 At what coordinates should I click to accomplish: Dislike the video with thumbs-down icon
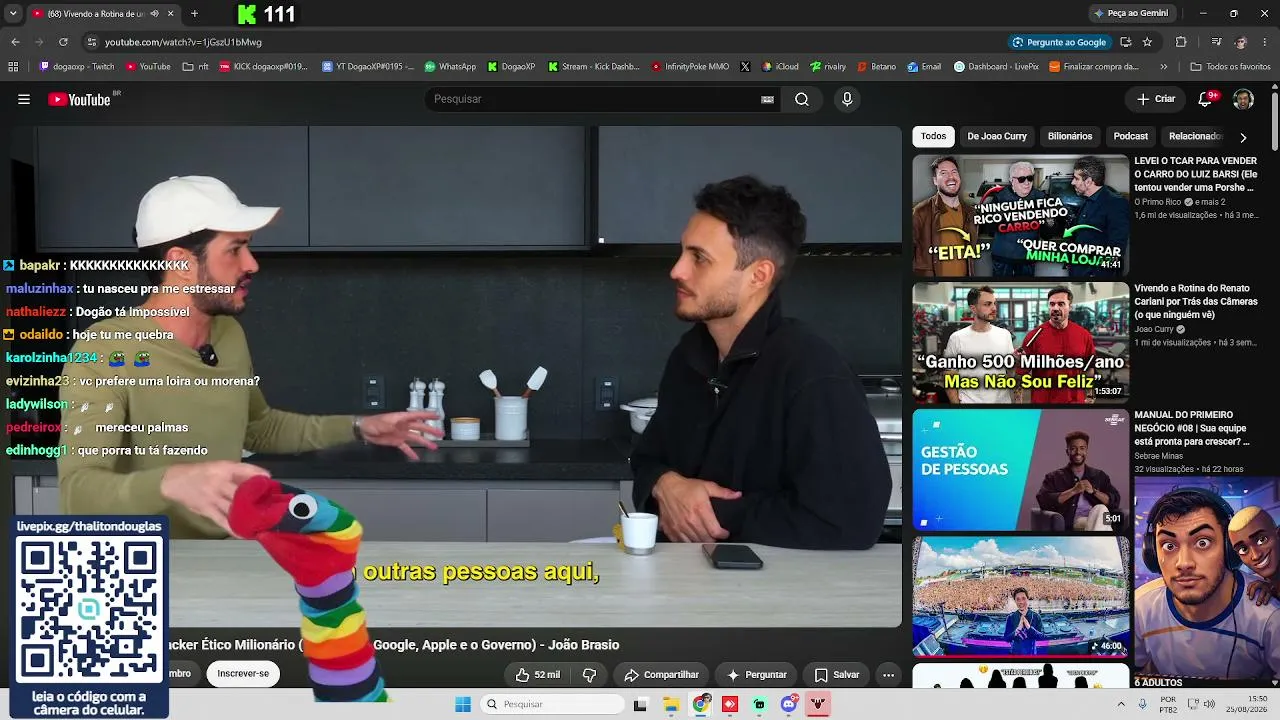click(590, 675)
